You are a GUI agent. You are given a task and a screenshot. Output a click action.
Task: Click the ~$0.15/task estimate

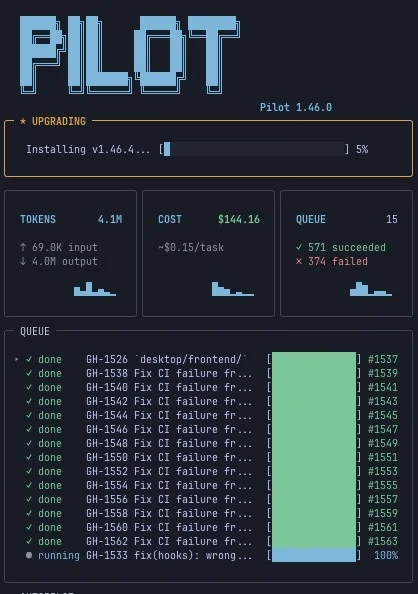(191, 247)
